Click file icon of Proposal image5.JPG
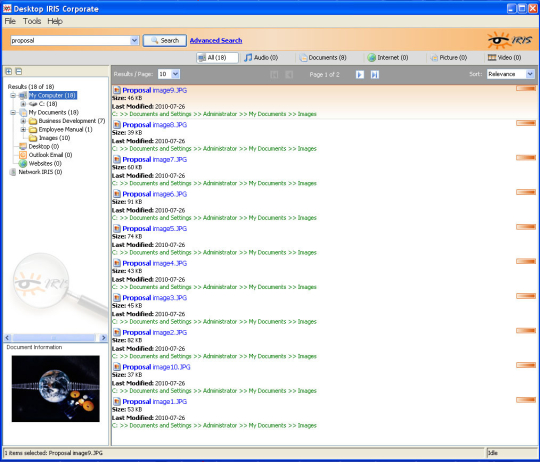The image size is (540, 462). pos(117,229)
